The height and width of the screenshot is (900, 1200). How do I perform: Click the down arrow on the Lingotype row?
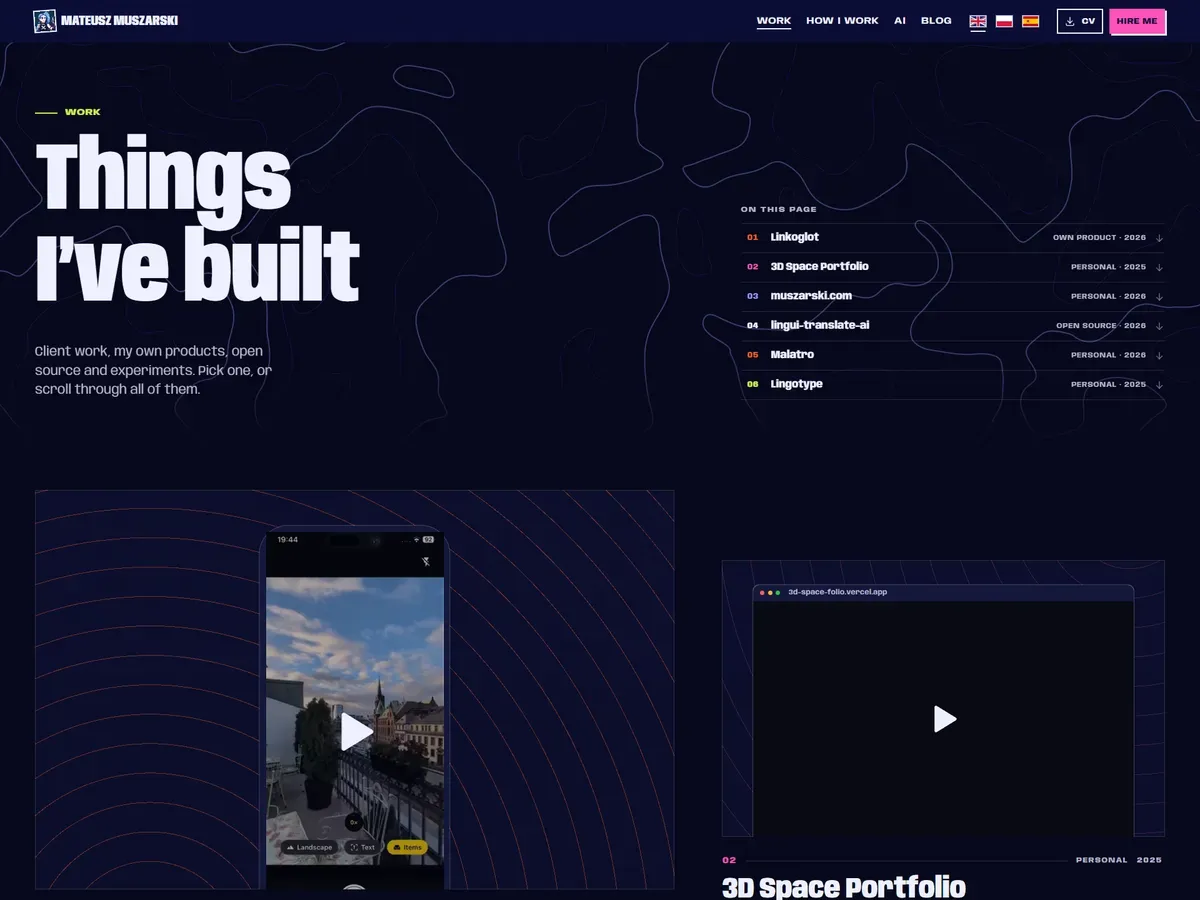(x=1159, y=384)
